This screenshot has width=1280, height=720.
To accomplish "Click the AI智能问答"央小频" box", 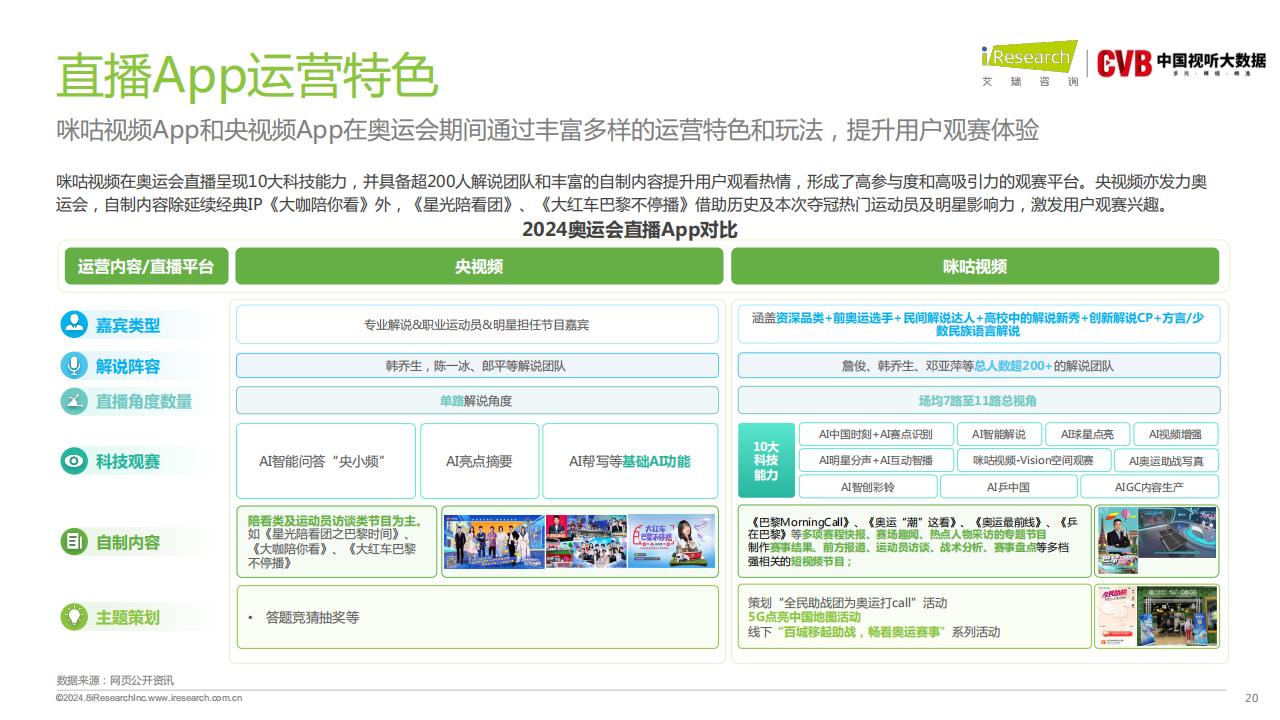I will (326, 461).
